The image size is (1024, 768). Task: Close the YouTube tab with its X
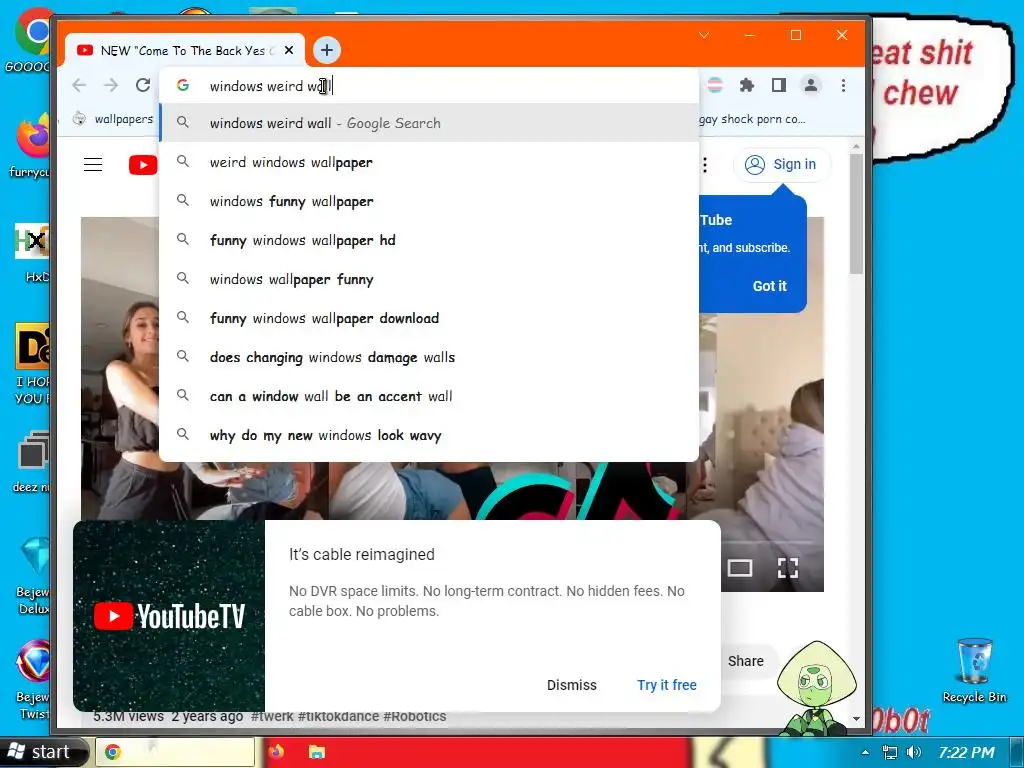point(289,50)
